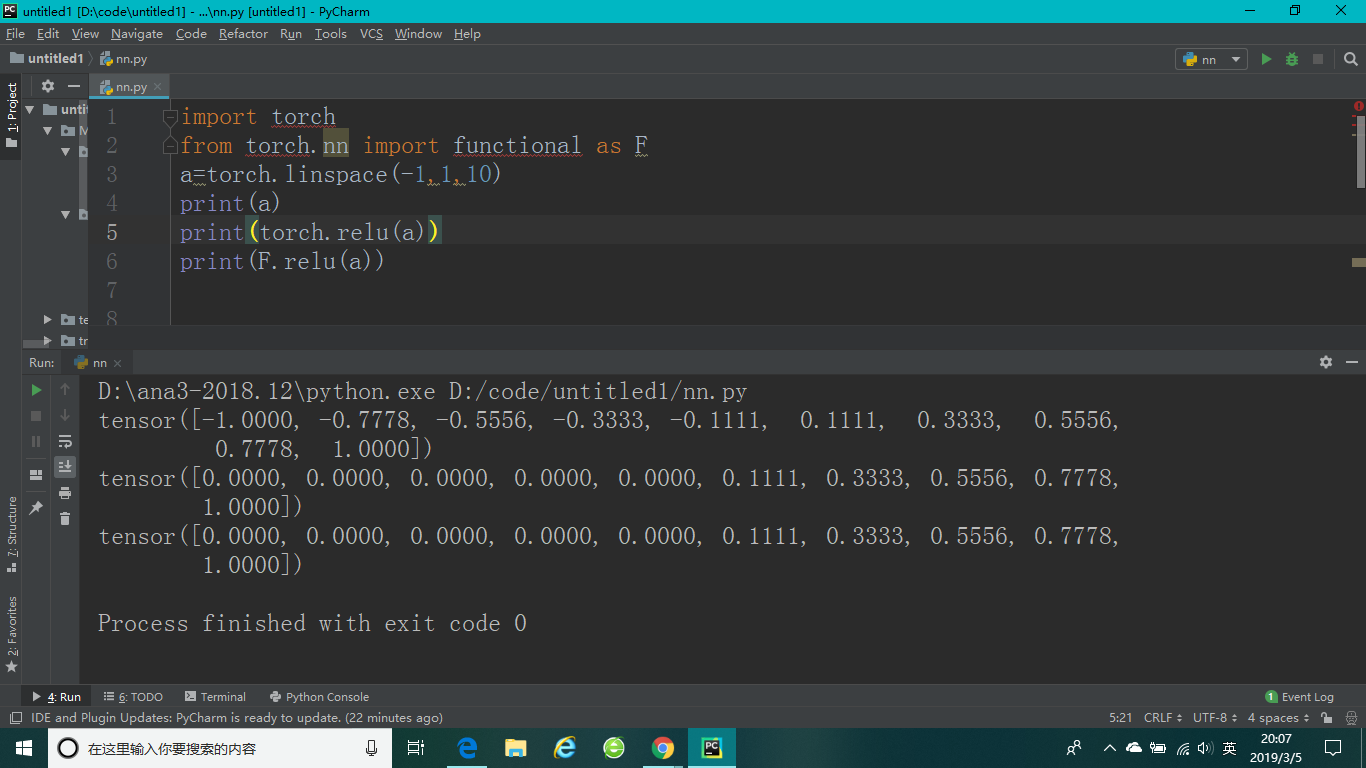Open the Tools menu
The image size is (1366, 768).
330,33
